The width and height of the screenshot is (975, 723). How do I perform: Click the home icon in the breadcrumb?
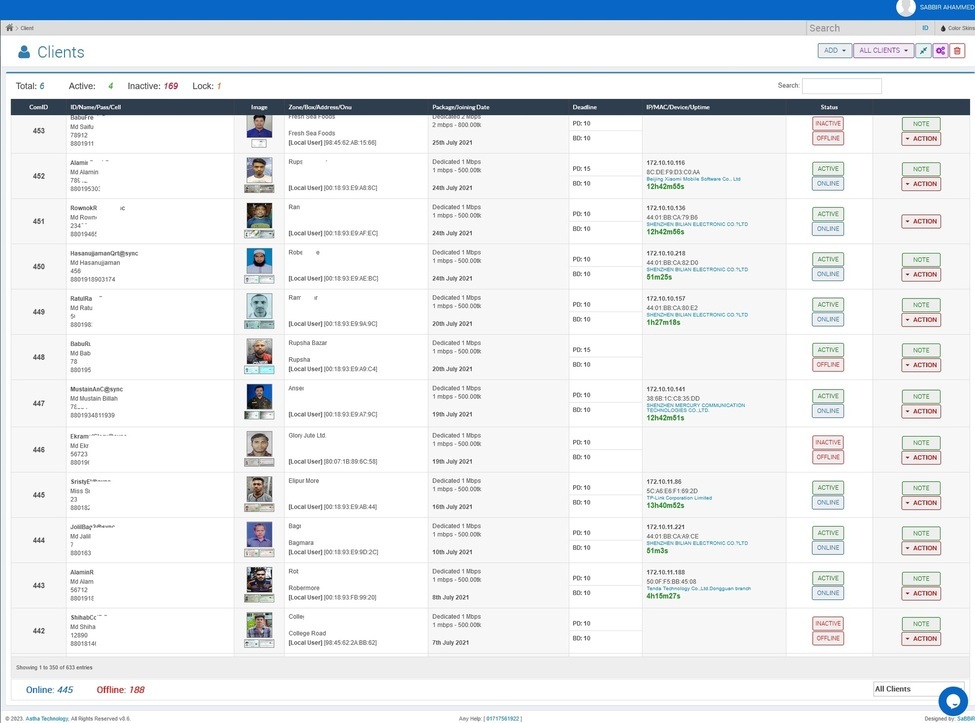pyautogui.click(x=10, y=28)
